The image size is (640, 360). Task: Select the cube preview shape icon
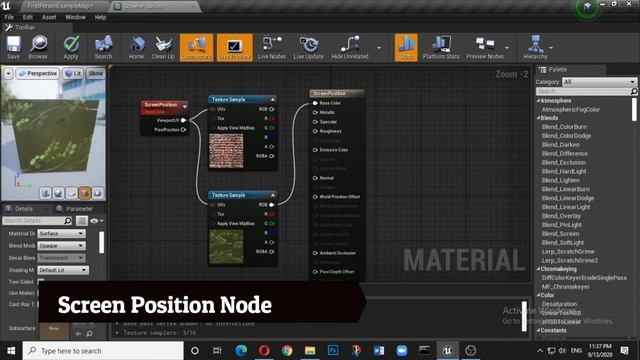click(85, 193)
